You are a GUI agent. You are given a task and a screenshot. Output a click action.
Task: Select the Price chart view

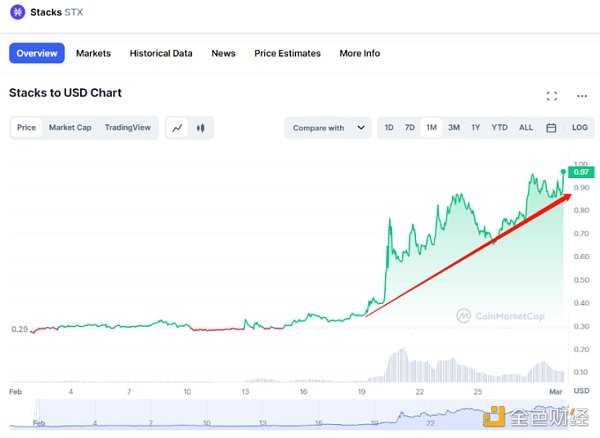(27, 128)
